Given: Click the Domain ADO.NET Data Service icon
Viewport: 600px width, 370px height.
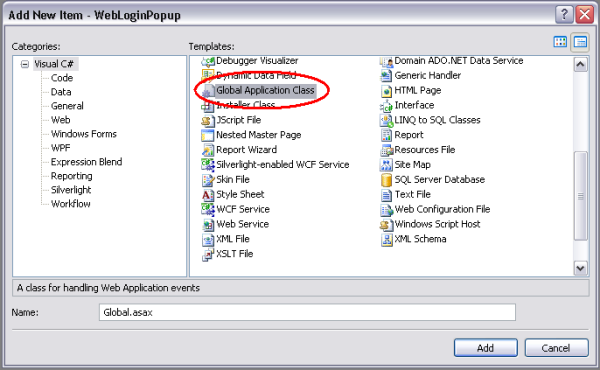Looking at the screenshot, I should [386, 61].
